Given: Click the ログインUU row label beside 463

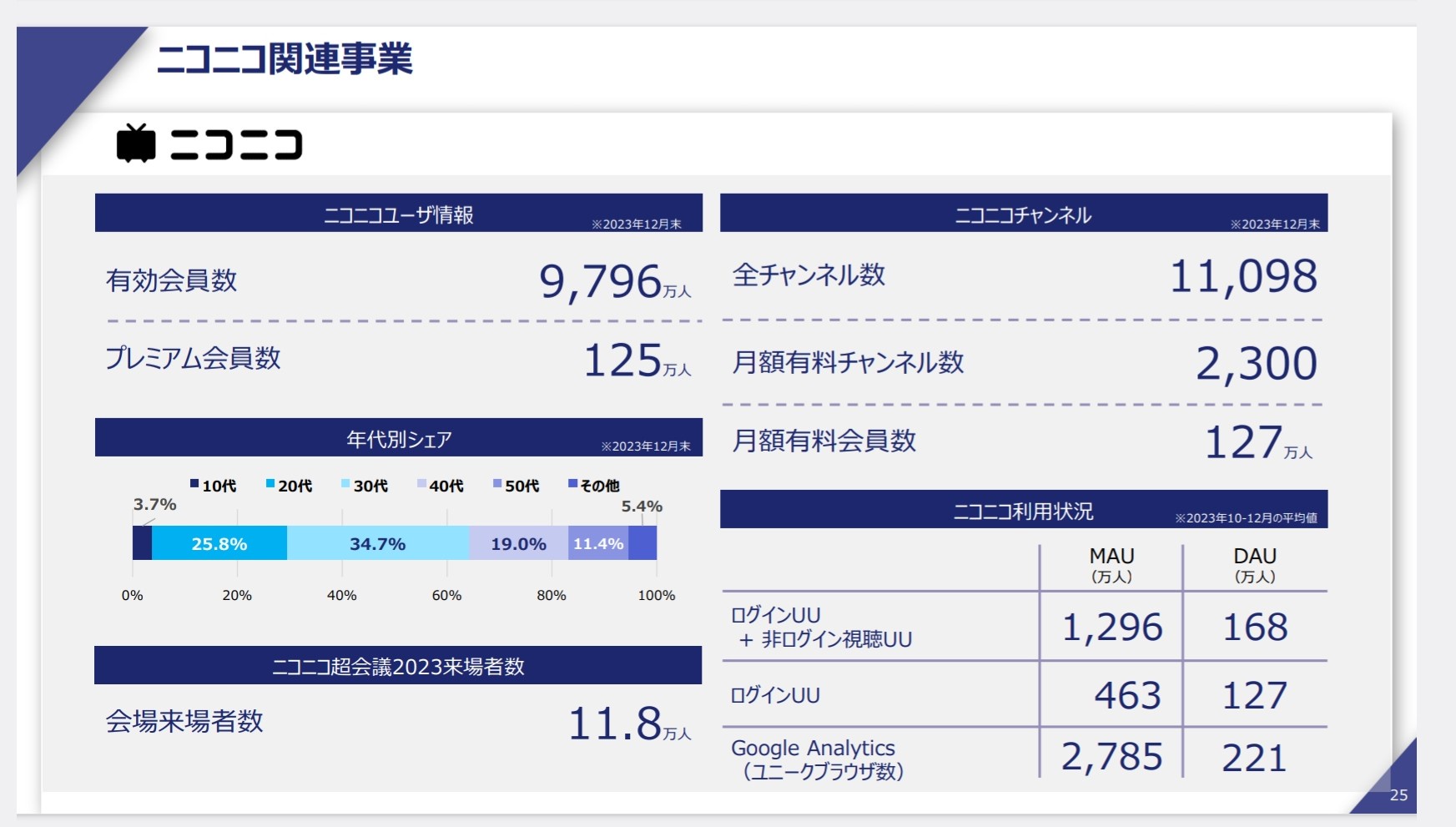Looking at the screenshot, I should point(775,695).
